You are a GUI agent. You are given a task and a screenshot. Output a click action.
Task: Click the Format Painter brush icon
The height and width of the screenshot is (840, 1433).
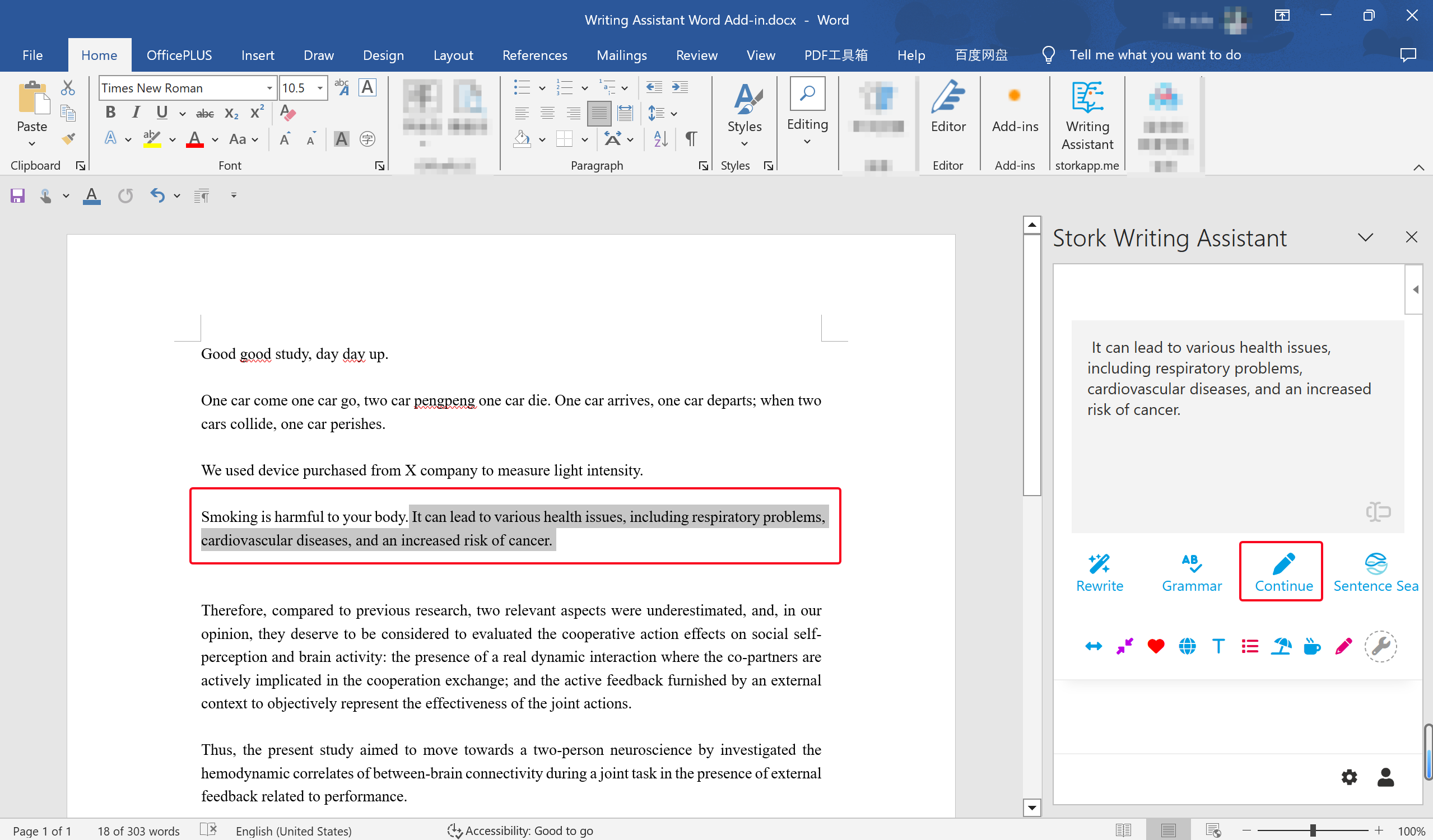click(x=68, y=139)
